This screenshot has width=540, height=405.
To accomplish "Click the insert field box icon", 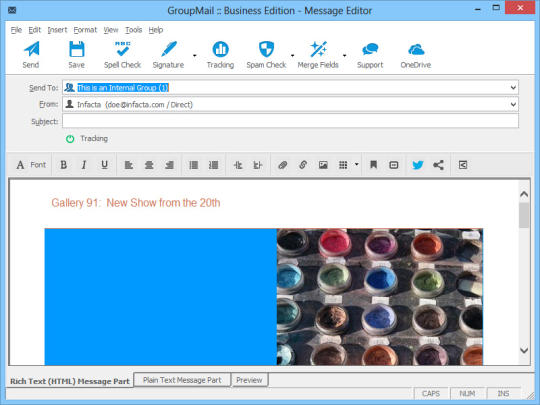I will point(394,165).
